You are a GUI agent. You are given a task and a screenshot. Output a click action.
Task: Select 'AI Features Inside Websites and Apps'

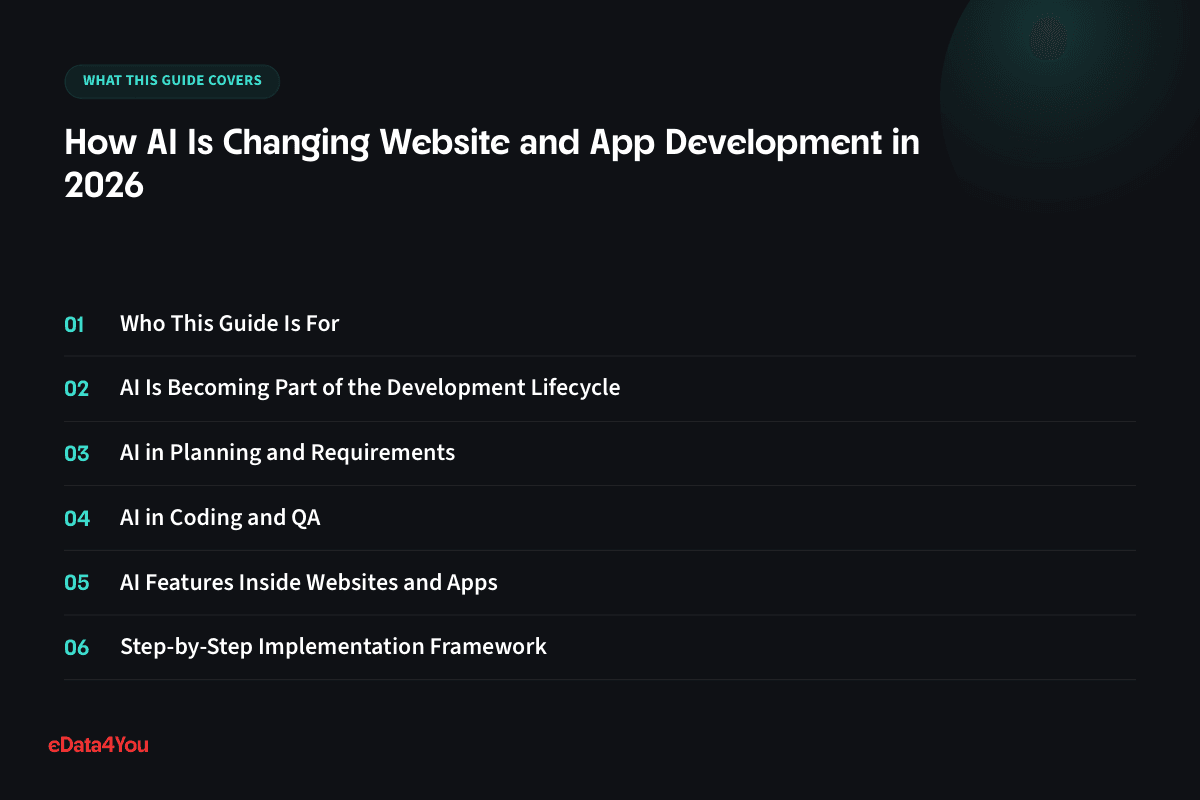309,582
